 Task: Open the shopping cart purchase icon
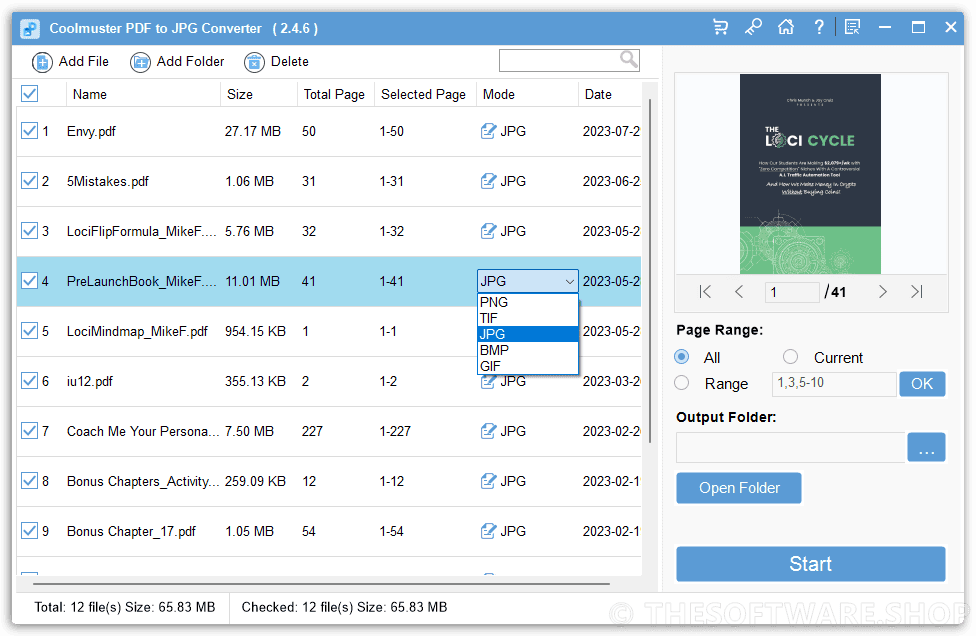point(720,27)
